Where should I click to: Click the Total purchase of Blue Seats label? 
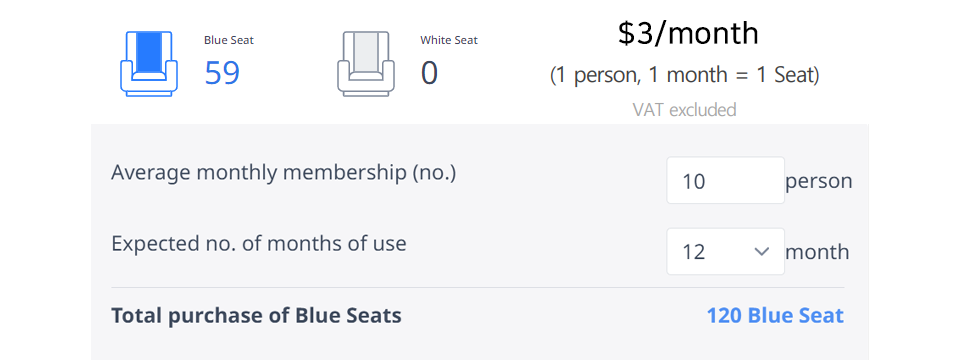point(256,316)
